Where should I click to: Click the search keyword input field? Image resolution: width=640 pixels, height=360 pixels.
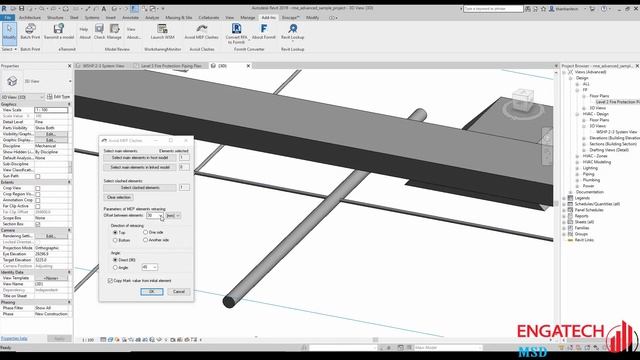coord(493,9)
